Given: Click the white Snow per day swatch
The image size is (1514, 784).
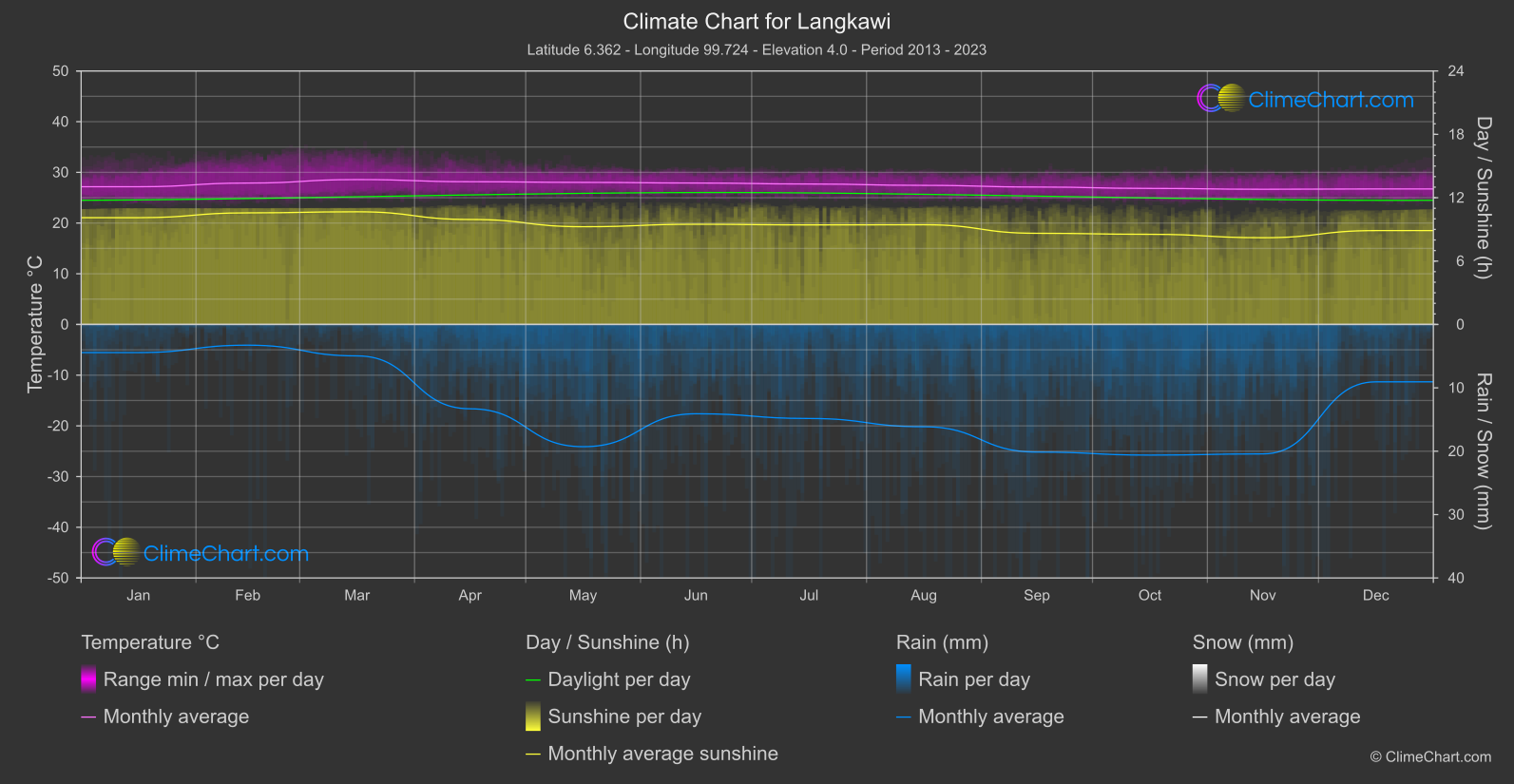Looking at the screenshot, I should coord(1200,679).
